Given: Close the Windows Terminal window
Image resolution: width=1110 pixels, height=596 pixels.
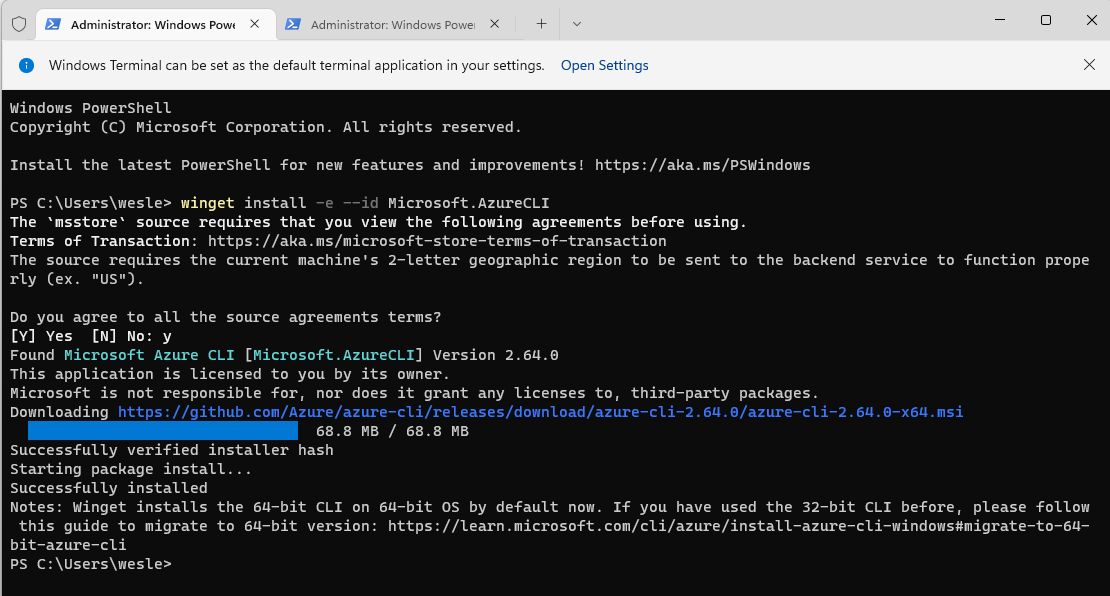Looking at the screenshot, I should (x=1092, y=20).
